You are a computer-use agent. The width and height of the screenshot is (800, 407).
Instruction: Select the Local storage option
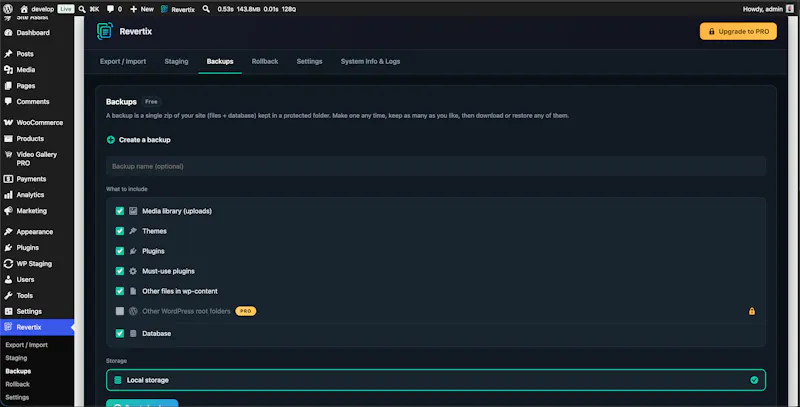436,380
